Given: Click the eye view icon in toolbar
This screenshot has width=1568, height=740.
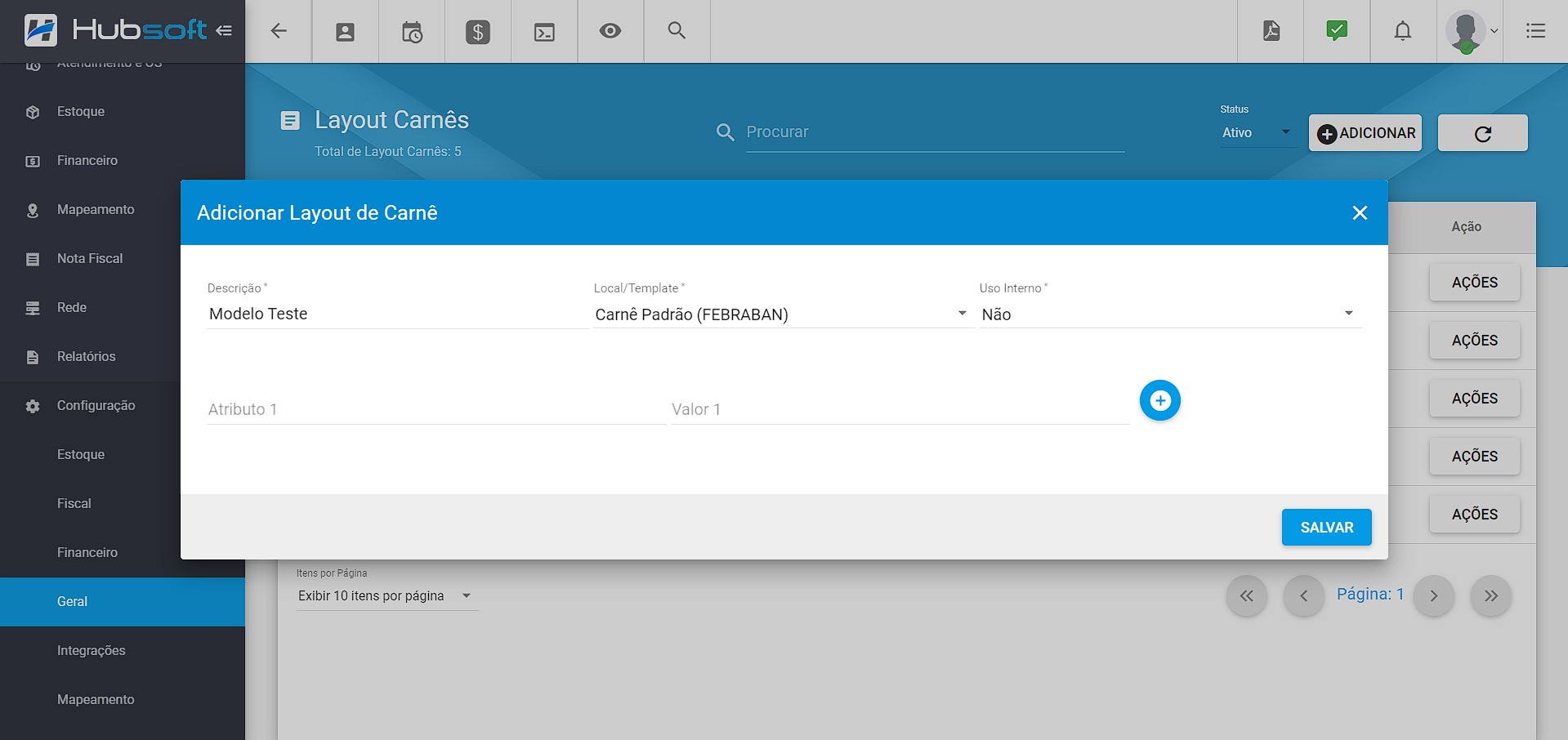Looking at the screenshot, I should coord(610,31).
